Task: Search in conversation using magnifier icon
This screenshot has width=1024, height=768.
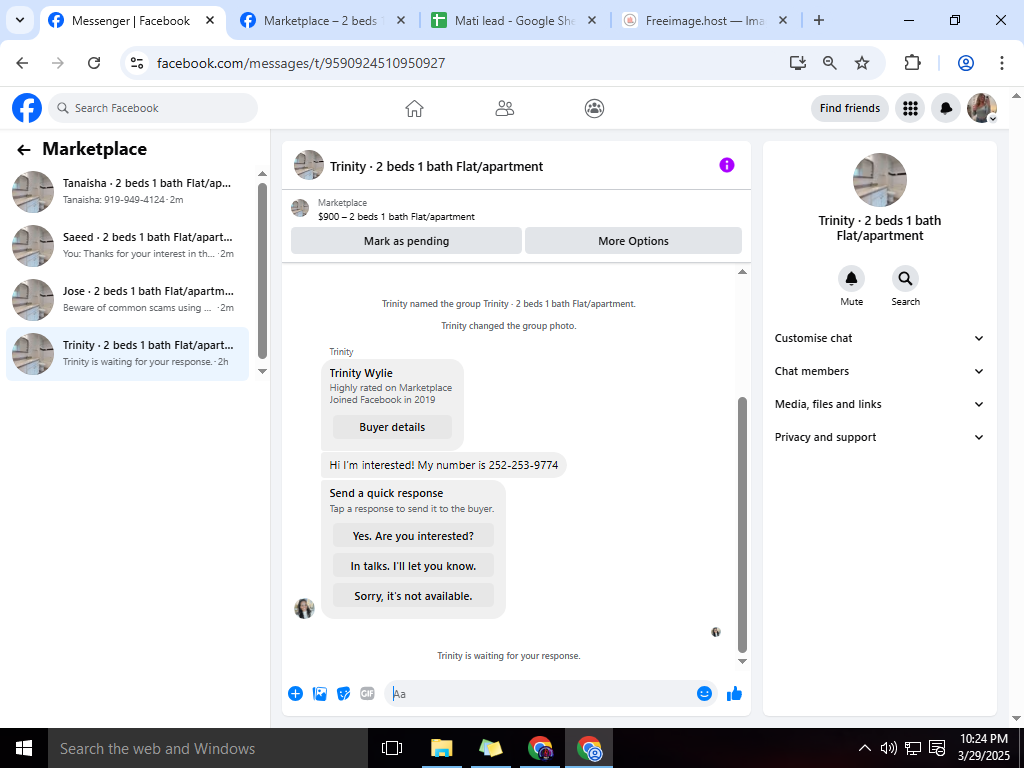Action: [x=905, y=279]
